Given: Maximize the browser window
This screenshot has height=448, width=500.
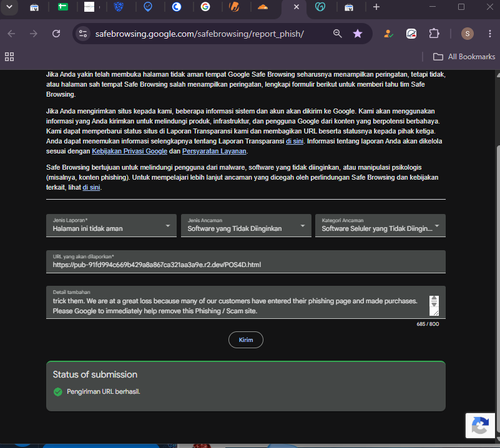Looking at the screenshot, I should [461, 7].
